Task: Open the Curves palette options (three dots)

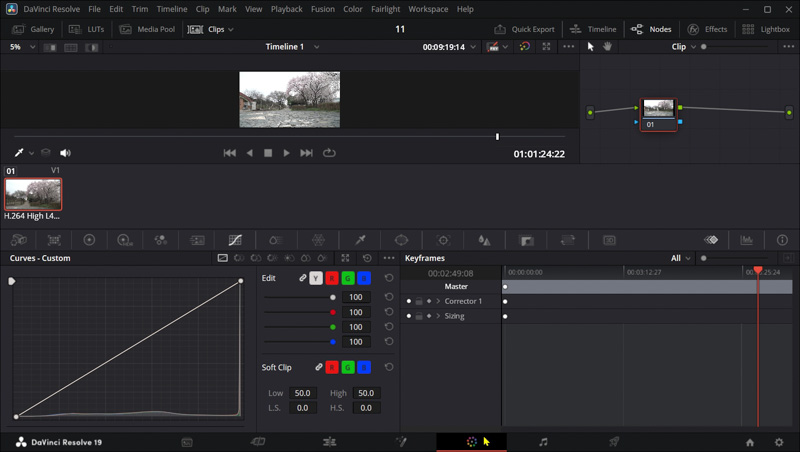Action: [x=389, y=258]
